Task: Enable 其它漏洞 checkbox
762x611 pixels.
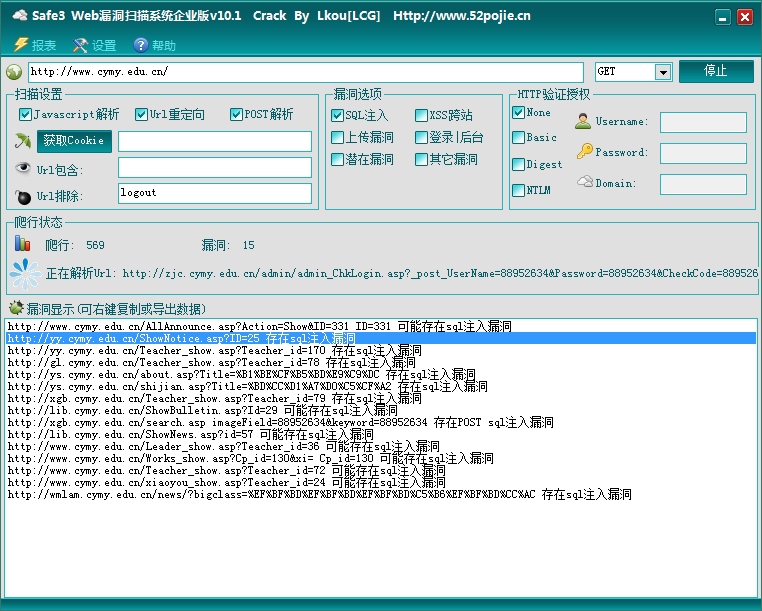Action: point(421,159)
